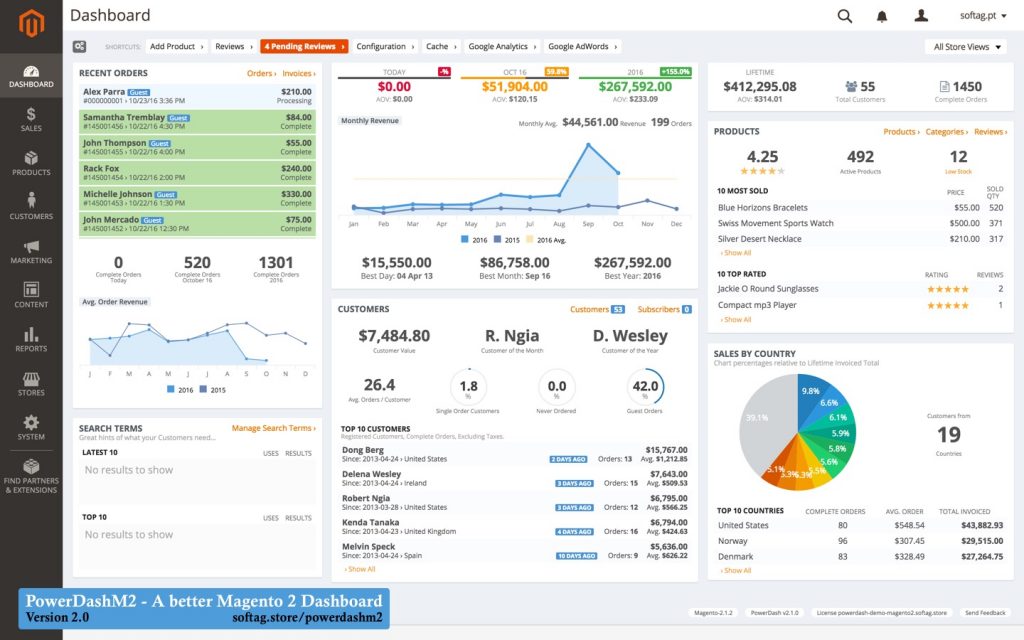Click the 4 Pending Reviews button
1024x640 pixels.
pyautogui.click(x=303, y=46)
